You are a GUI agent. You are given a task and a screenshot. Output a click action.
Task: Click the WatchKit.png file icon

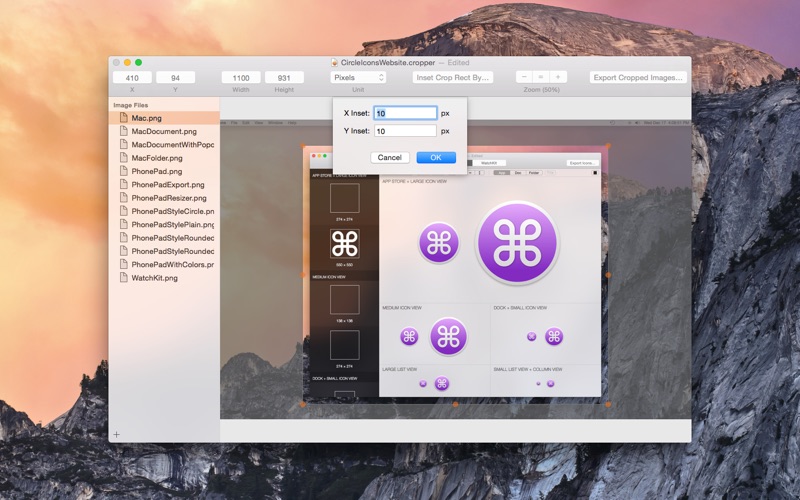coord(122,278)
